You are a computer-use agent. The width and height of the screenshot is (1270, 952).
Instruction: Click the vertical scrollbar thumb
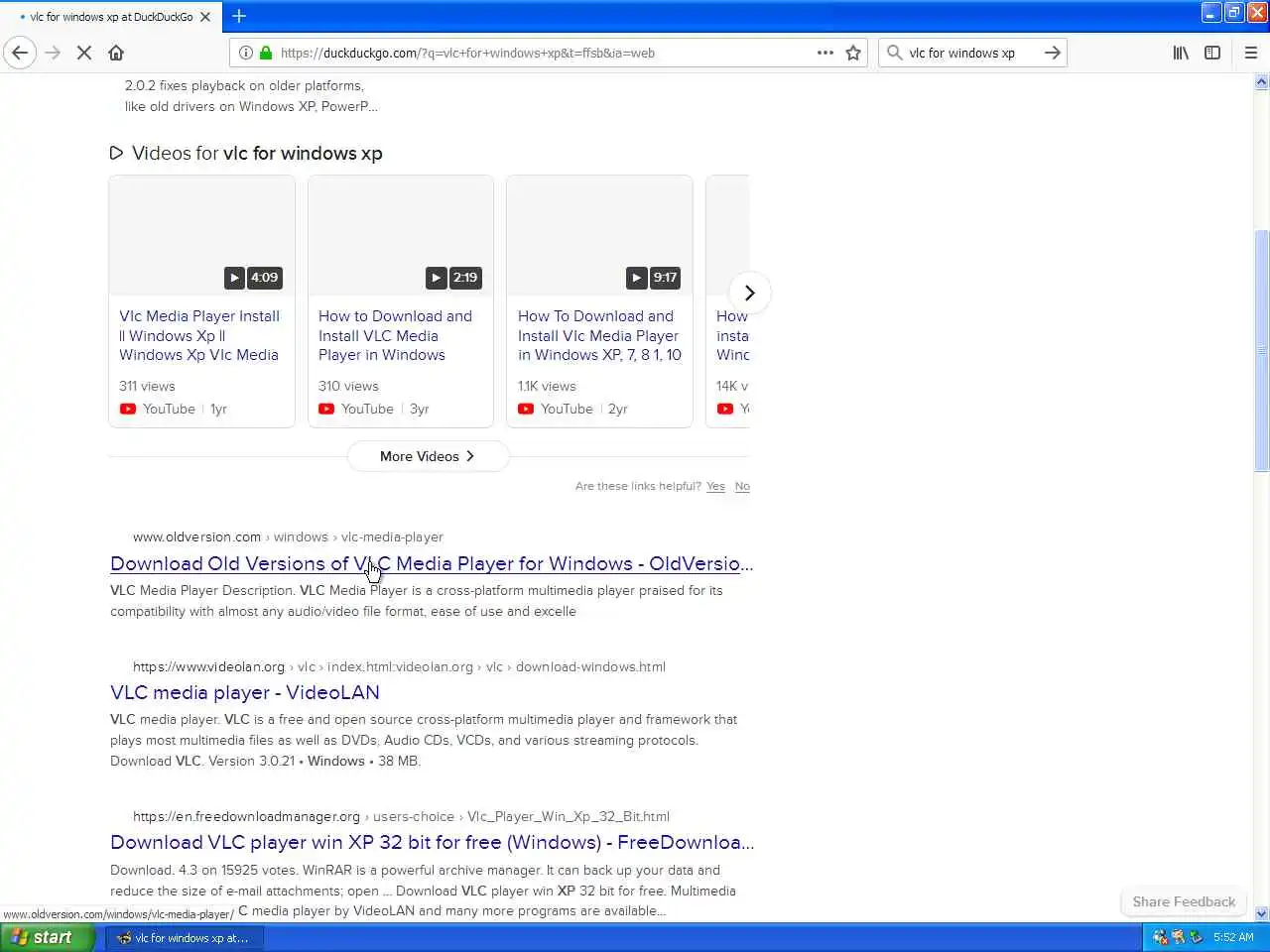coord(1261,350)
